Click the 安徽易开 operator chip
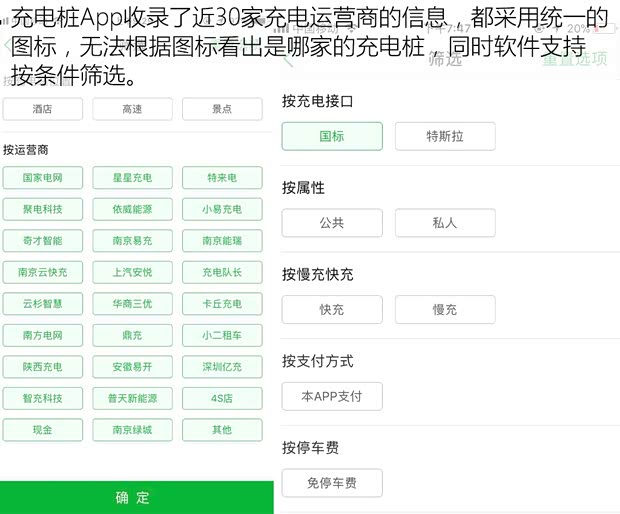Screen dimensions: 620x514 tap(132, 367)
